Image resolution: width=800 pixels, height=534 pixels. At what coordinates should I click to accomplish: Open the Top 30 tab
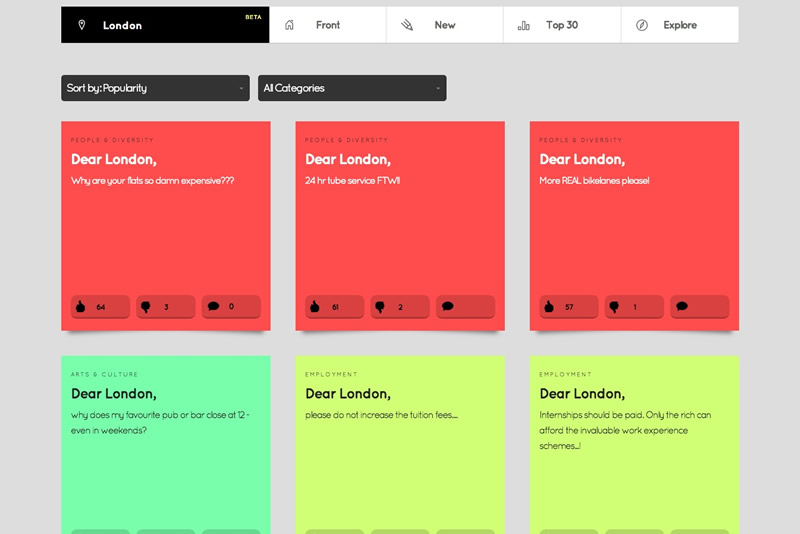(x=562, y=25)
